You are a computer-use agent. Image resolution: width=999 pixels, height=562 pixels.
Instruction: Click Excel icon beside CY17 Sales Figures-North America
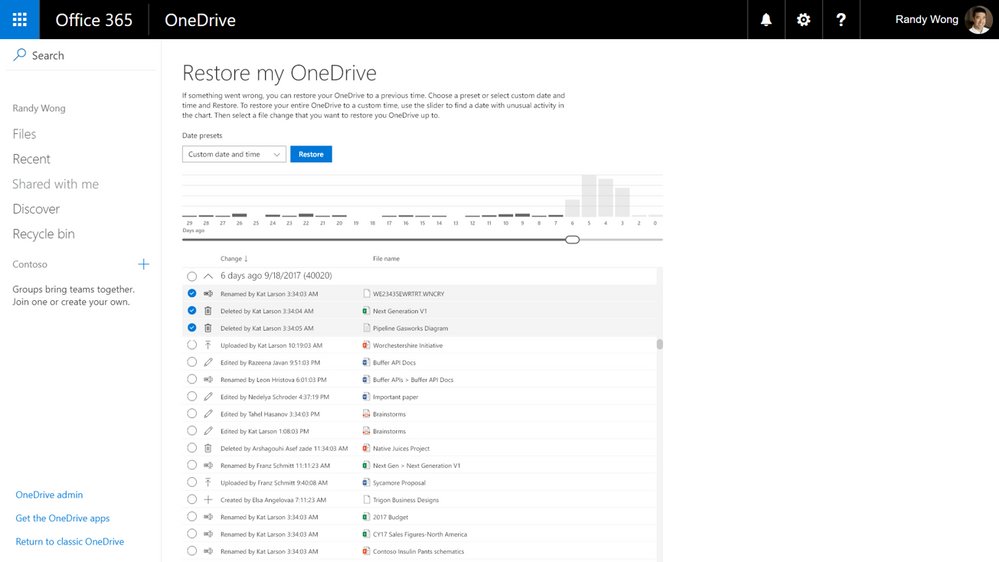pyautogui.click(x=366, y=534)
